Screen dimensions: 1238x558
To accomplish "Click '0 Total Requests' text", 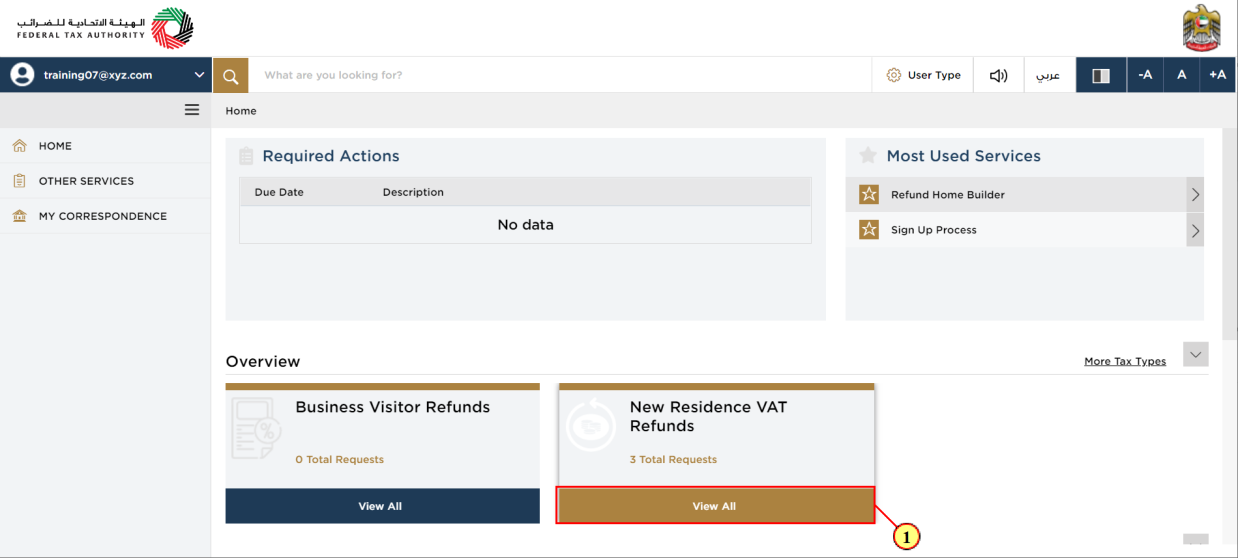I will coord(339,460).
